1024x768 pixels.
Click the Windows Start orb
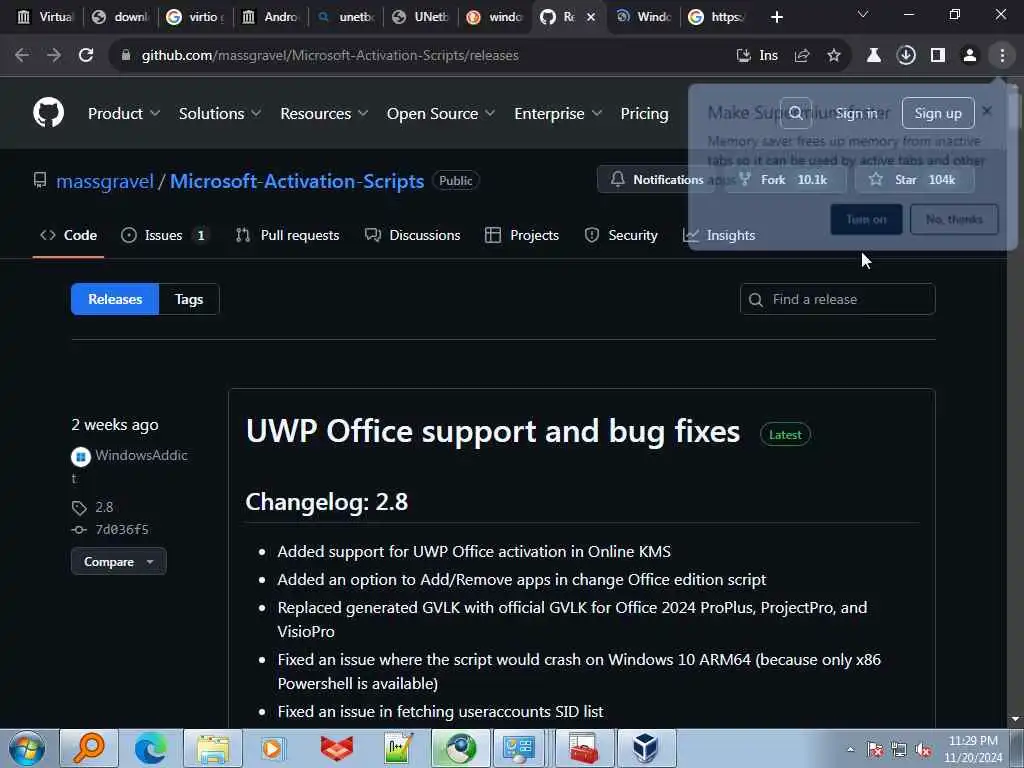[x=27, y=748]
